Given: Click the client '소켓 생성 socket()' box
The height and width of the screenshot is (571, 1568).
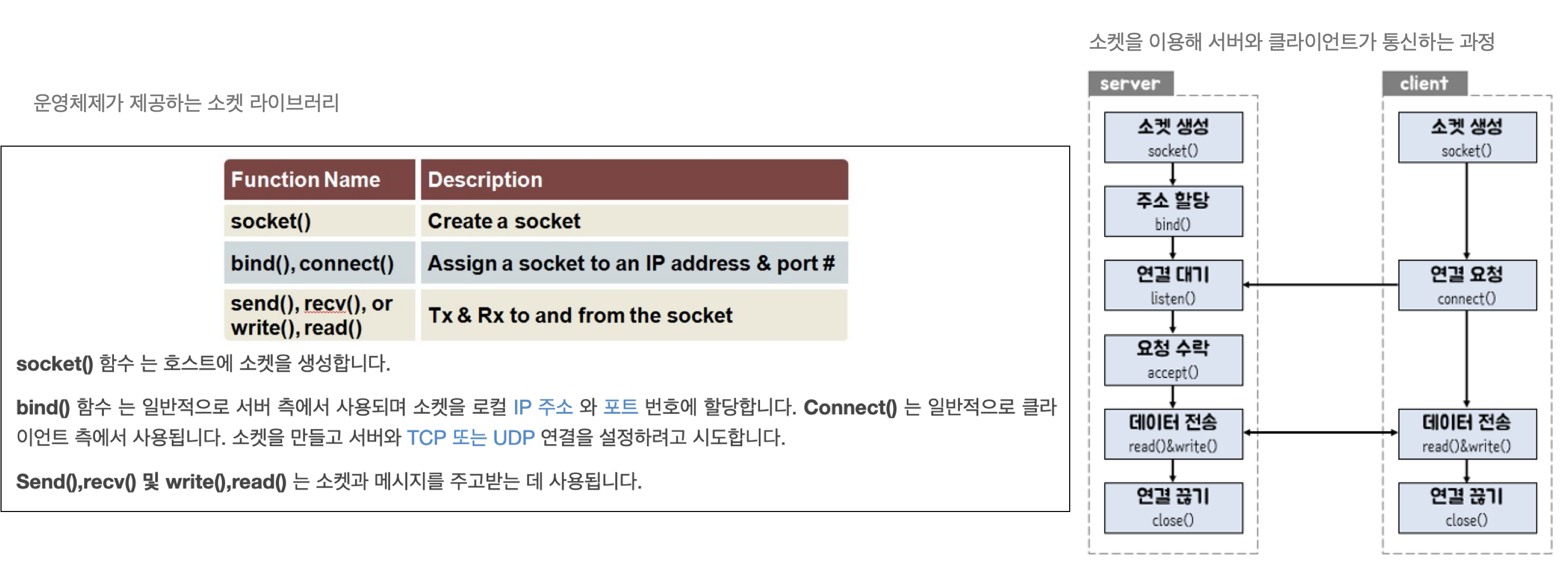Looking at the screenshot, I should pyautogui.click(x=1467, y=137).
